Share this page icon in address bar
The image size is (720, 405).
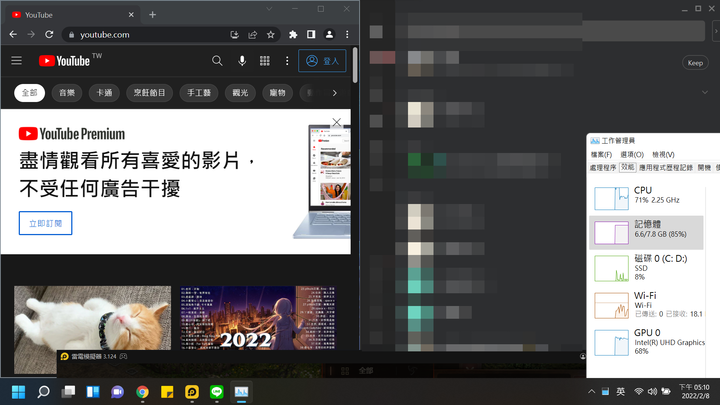click(x=253, y=34)
